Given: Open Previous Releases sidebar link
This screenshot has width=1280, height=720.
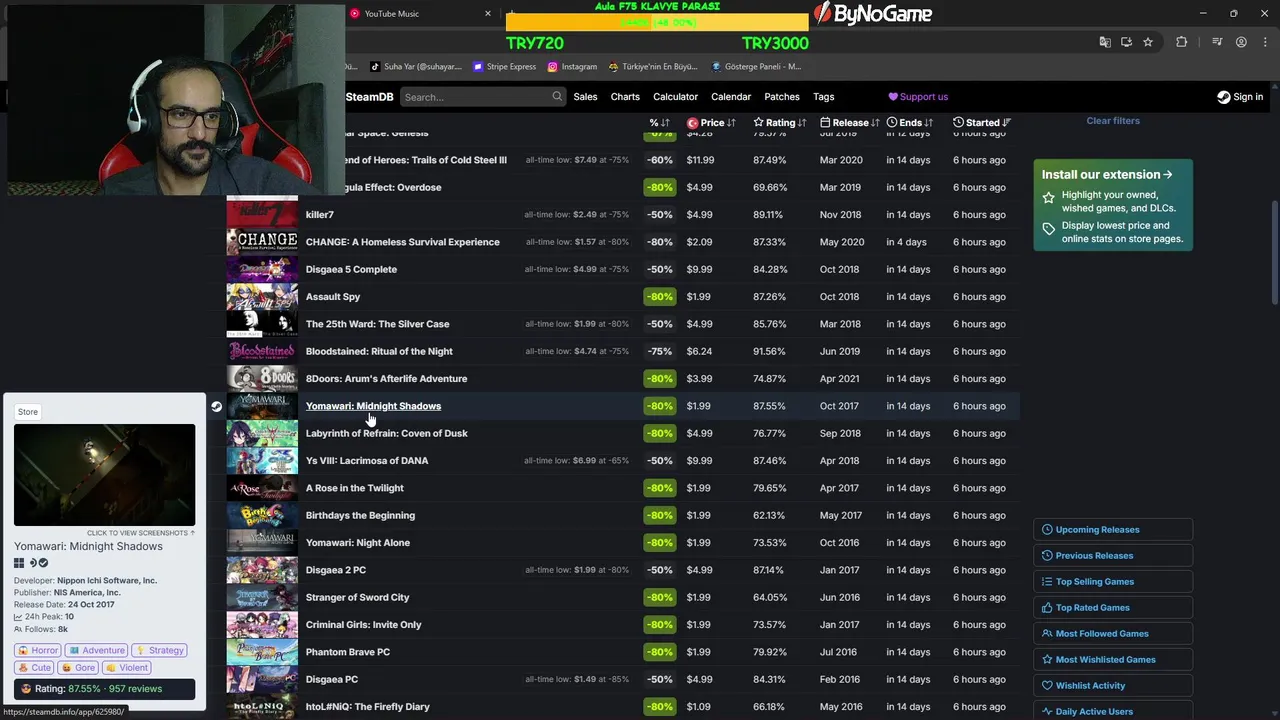Looking at the screenshot, I should click(x=1113, y=556).
